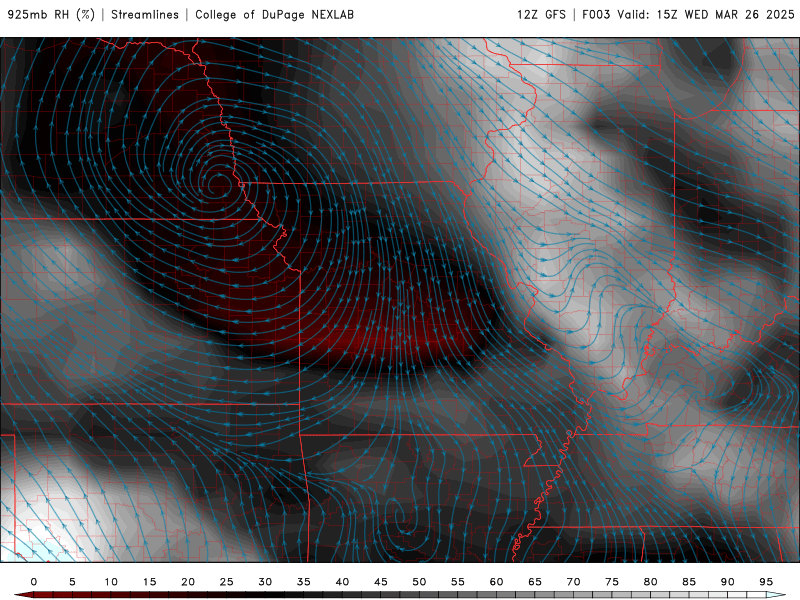
Task: Select the "40" legend value
Action: 342,582
